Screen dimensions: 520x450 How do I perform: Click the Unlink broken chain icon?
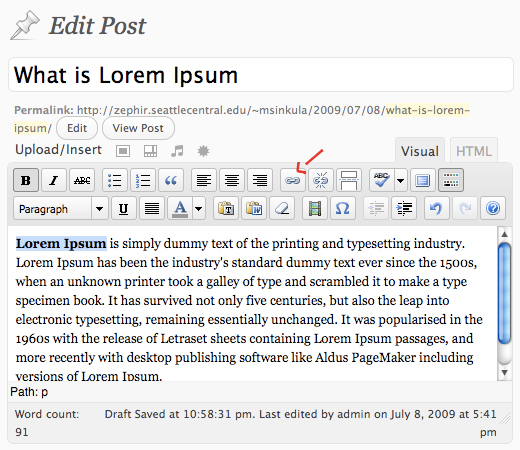321,180
